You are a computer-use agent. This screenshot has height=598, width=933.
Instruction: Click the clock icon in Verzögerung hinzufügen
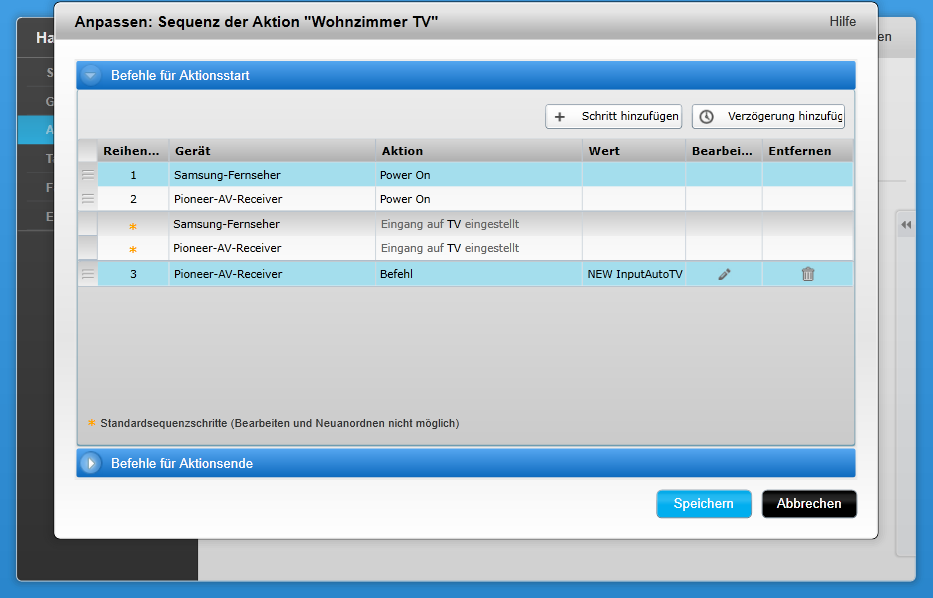[x=707, y=117]
